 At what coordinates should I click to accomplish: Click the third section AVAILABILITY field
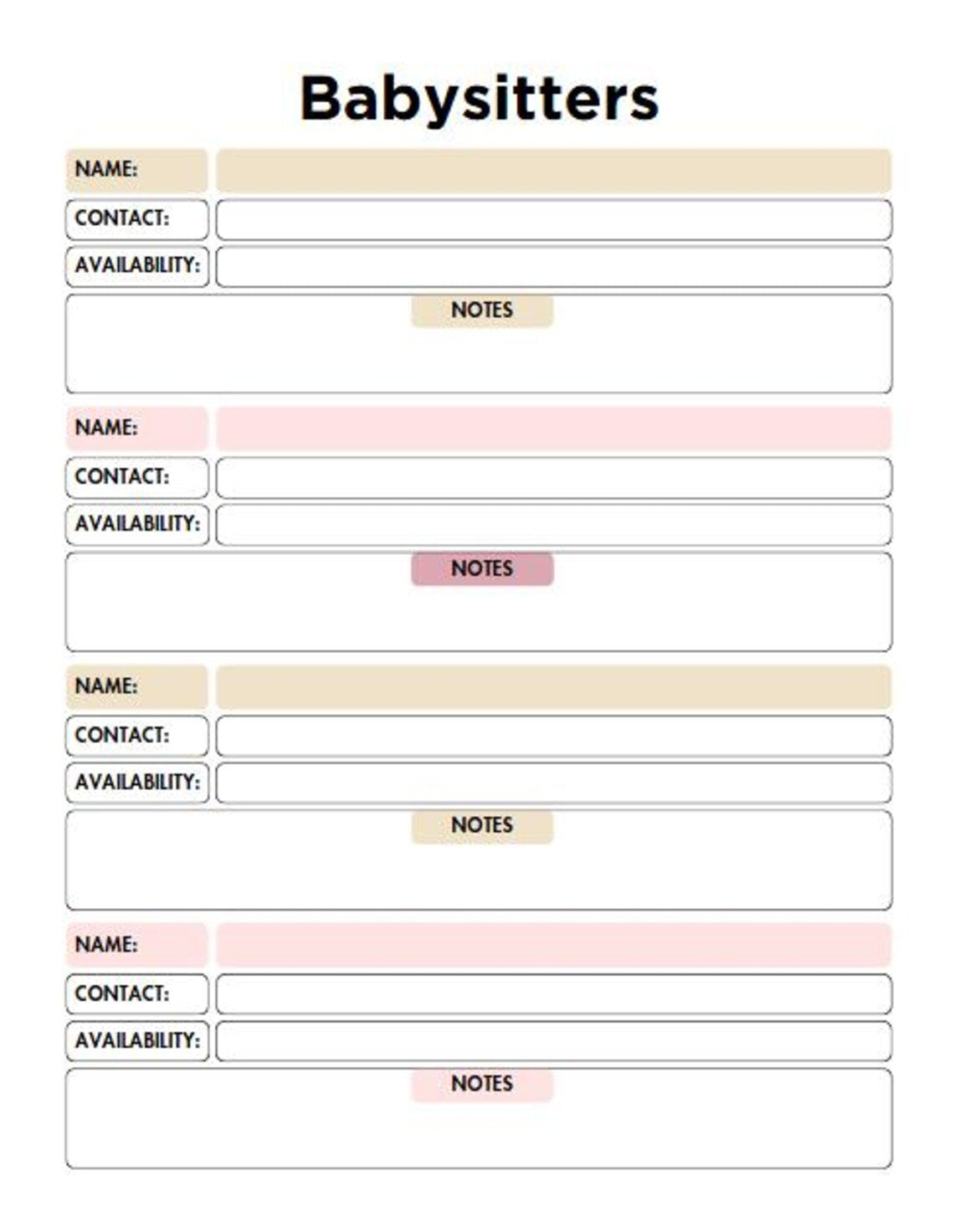click(554, 784)
